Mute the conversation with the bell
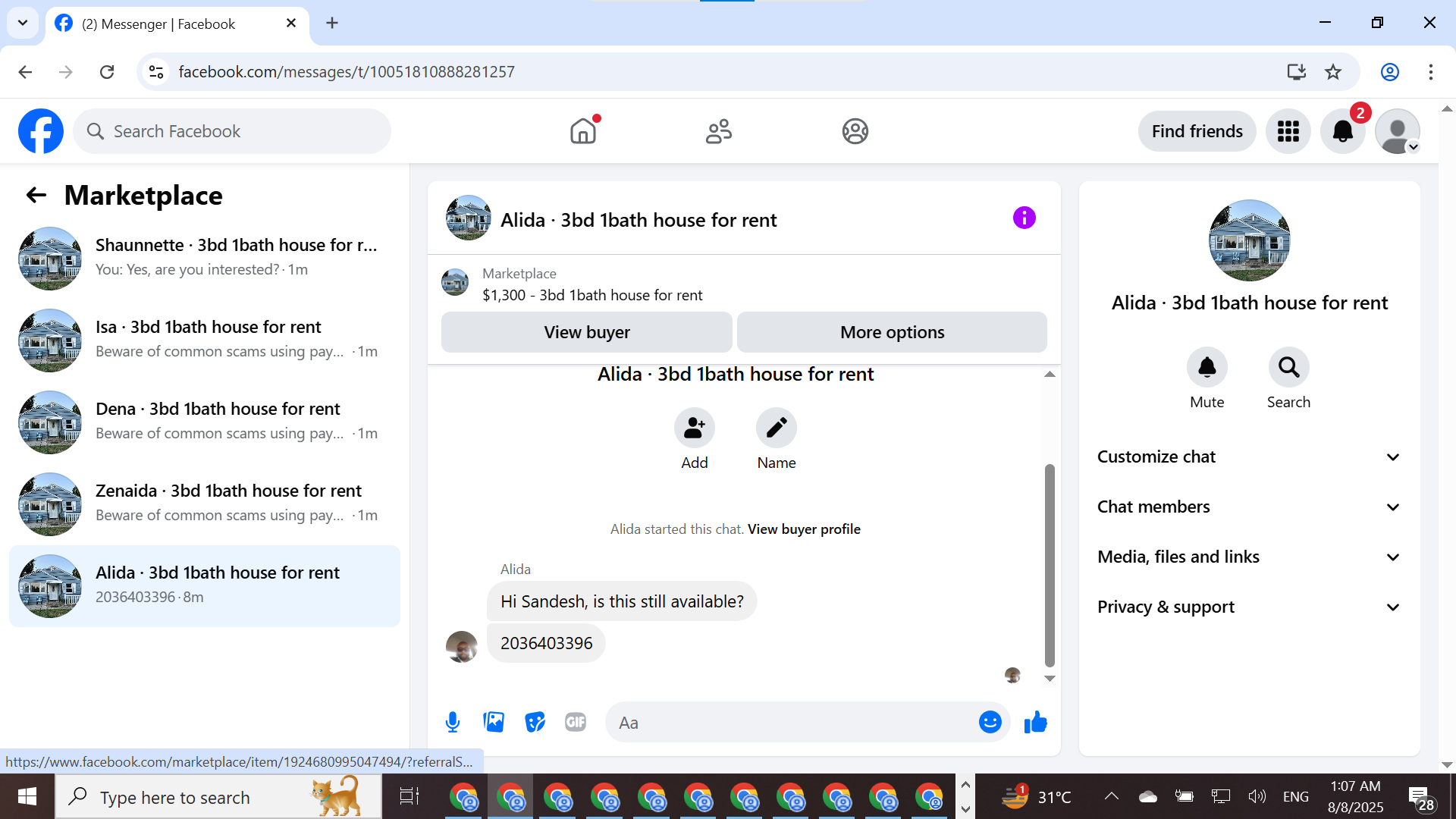The width and height of the screenshot is (1456, 819). tap(1207, 368)
